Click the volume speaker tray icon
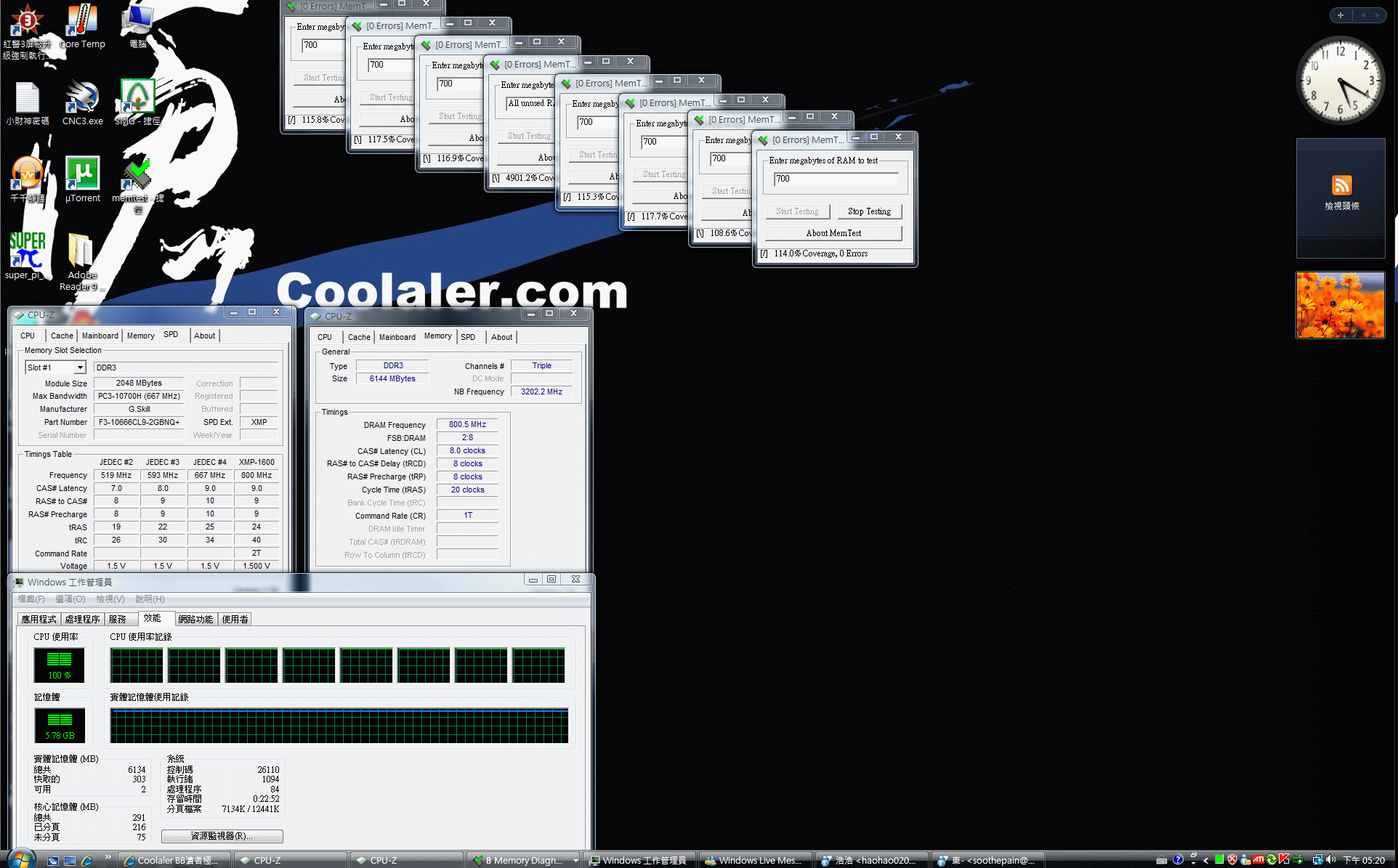 pyautogui.click(x=1331, y=860)
